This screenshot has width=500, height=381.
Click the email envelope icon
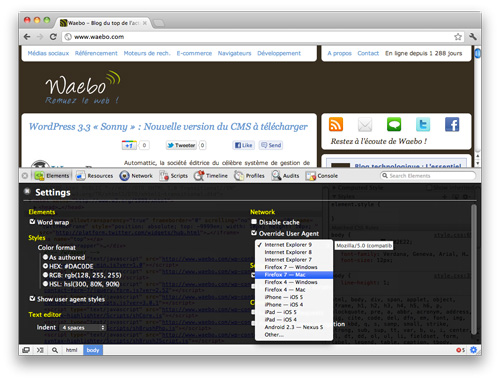(x=365, y=124)
